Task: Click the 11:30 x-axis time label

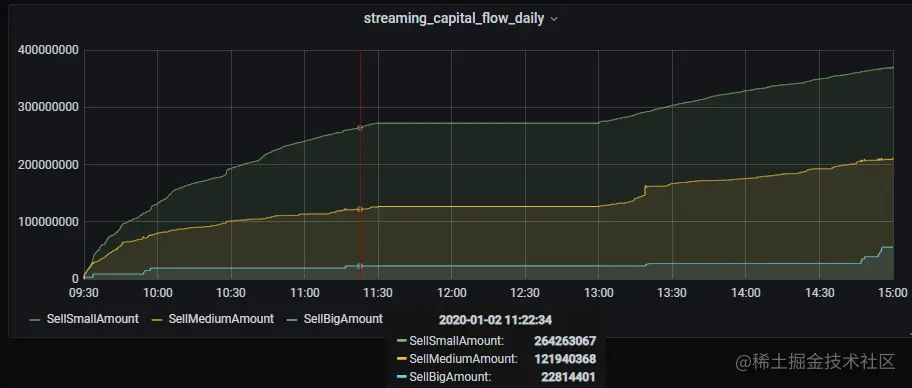Action: 378,293
